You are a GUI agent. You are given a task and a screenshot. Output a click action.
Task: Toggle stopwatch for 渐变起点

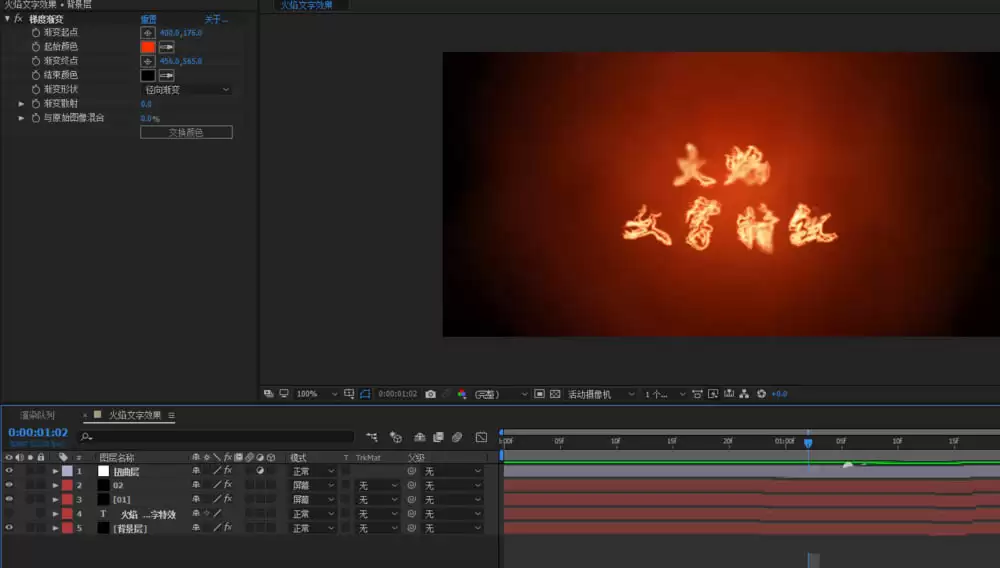click(36, 33)
